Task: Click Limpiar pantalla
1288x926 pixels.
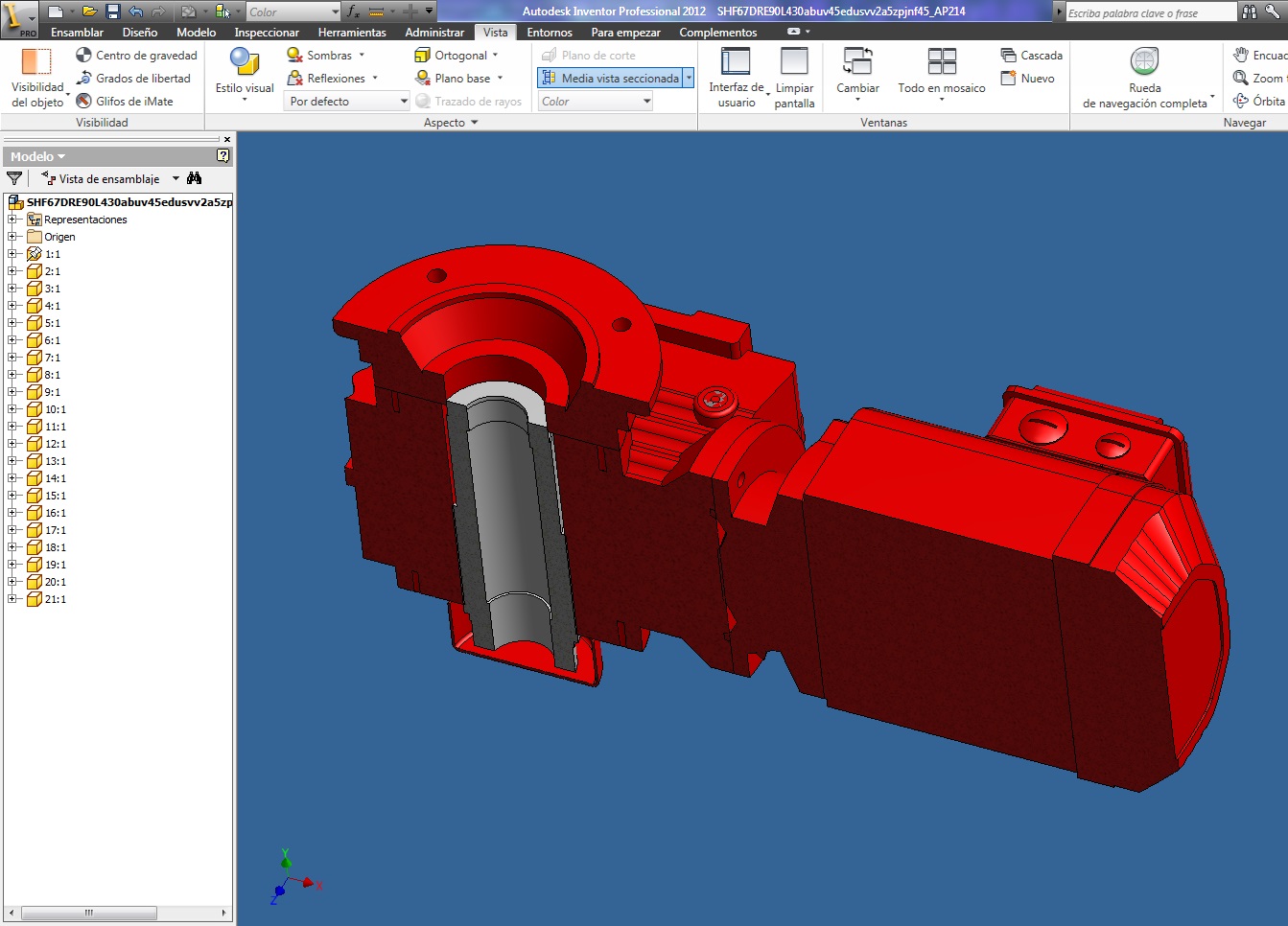Action: click(794, 77)
